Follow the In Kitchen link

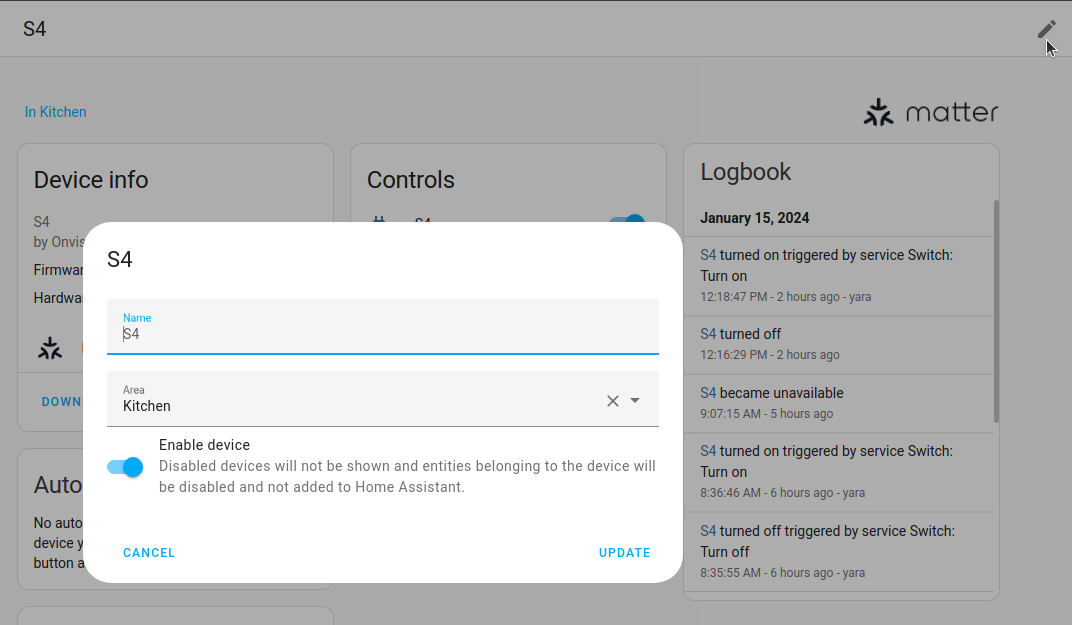56,112
